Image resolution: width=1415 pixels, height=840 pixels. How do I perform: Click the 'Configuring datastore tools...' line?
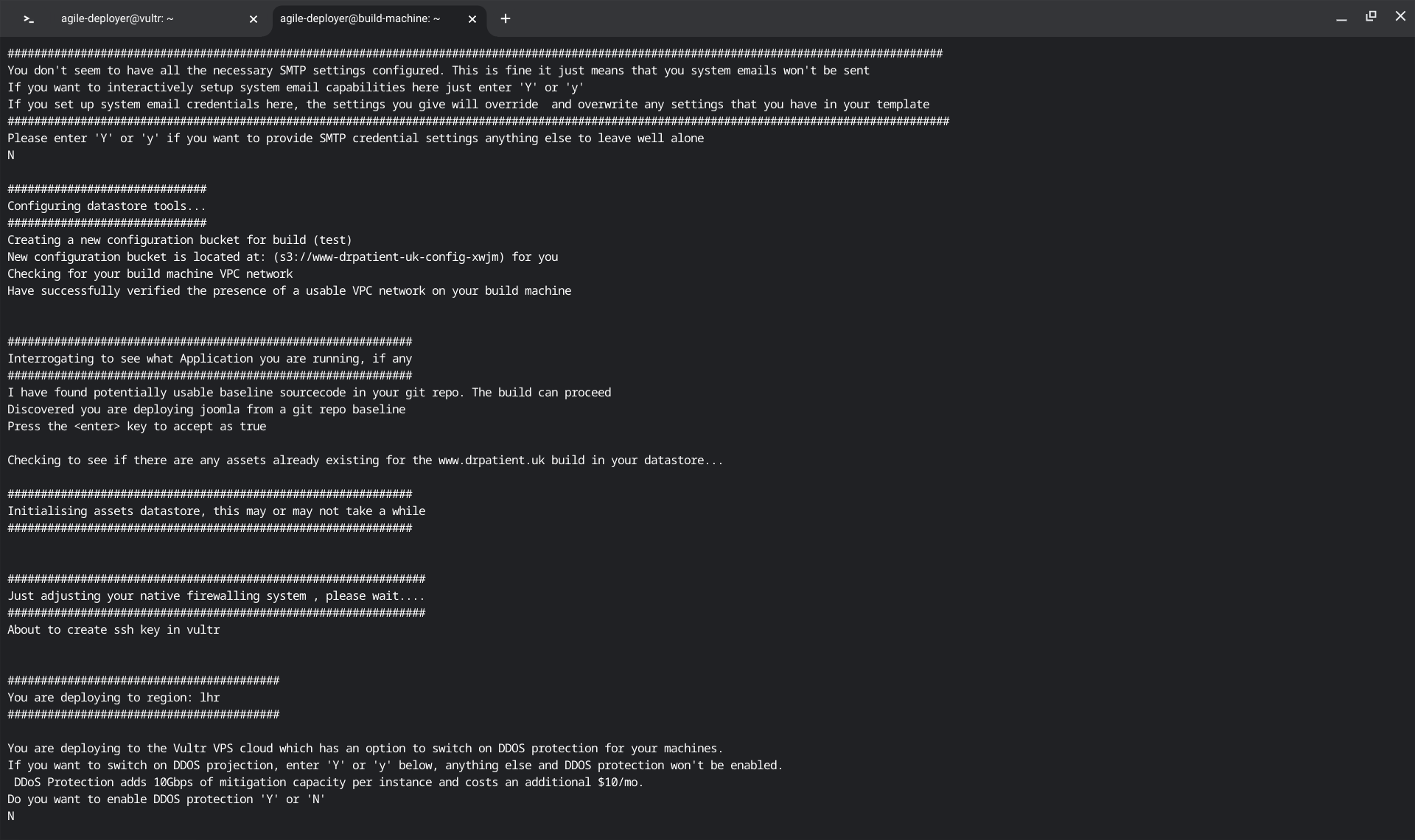click(107, 206)
